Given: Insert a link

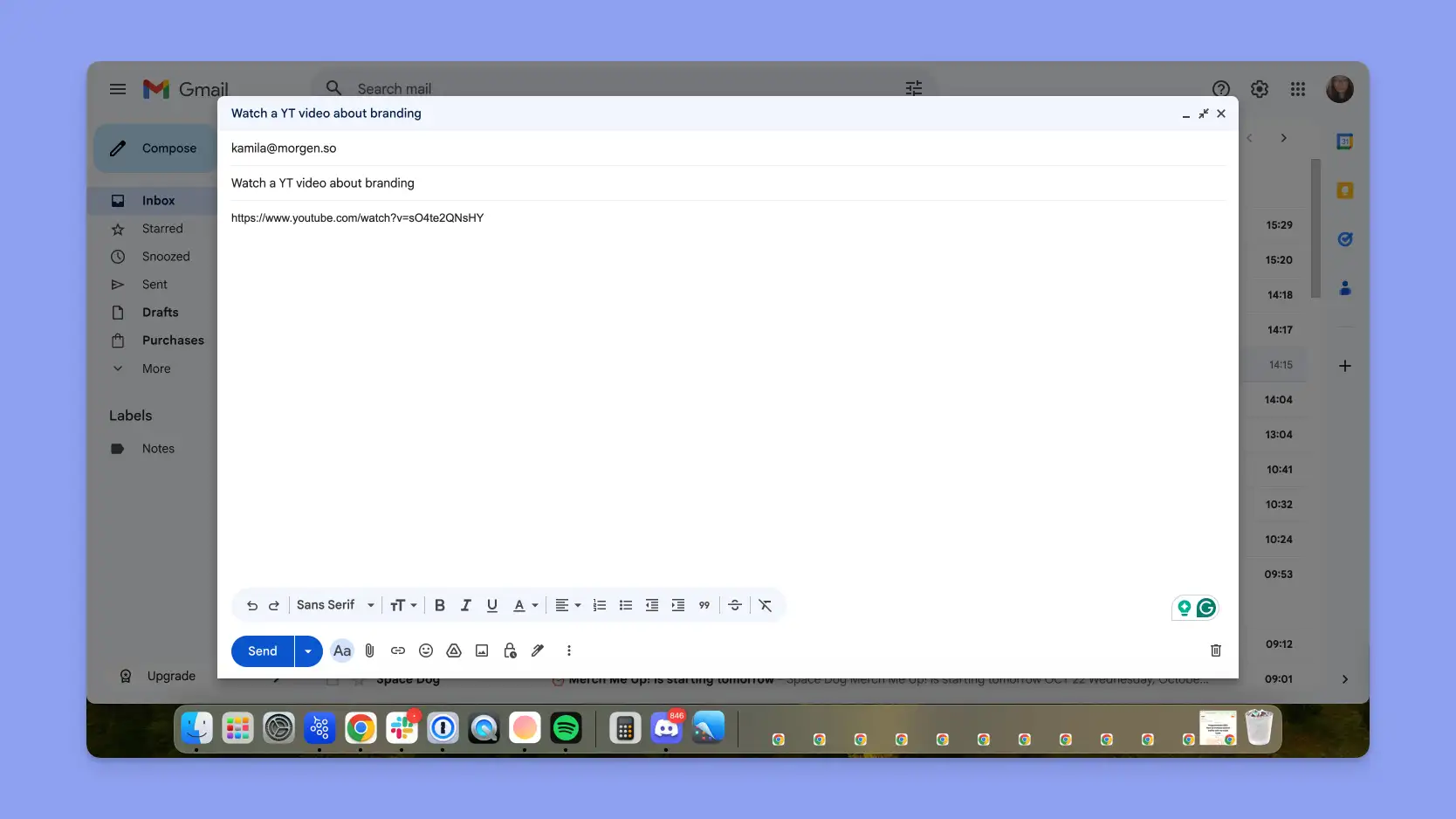Looking at the screenshot, I should [x=398, y=650].
